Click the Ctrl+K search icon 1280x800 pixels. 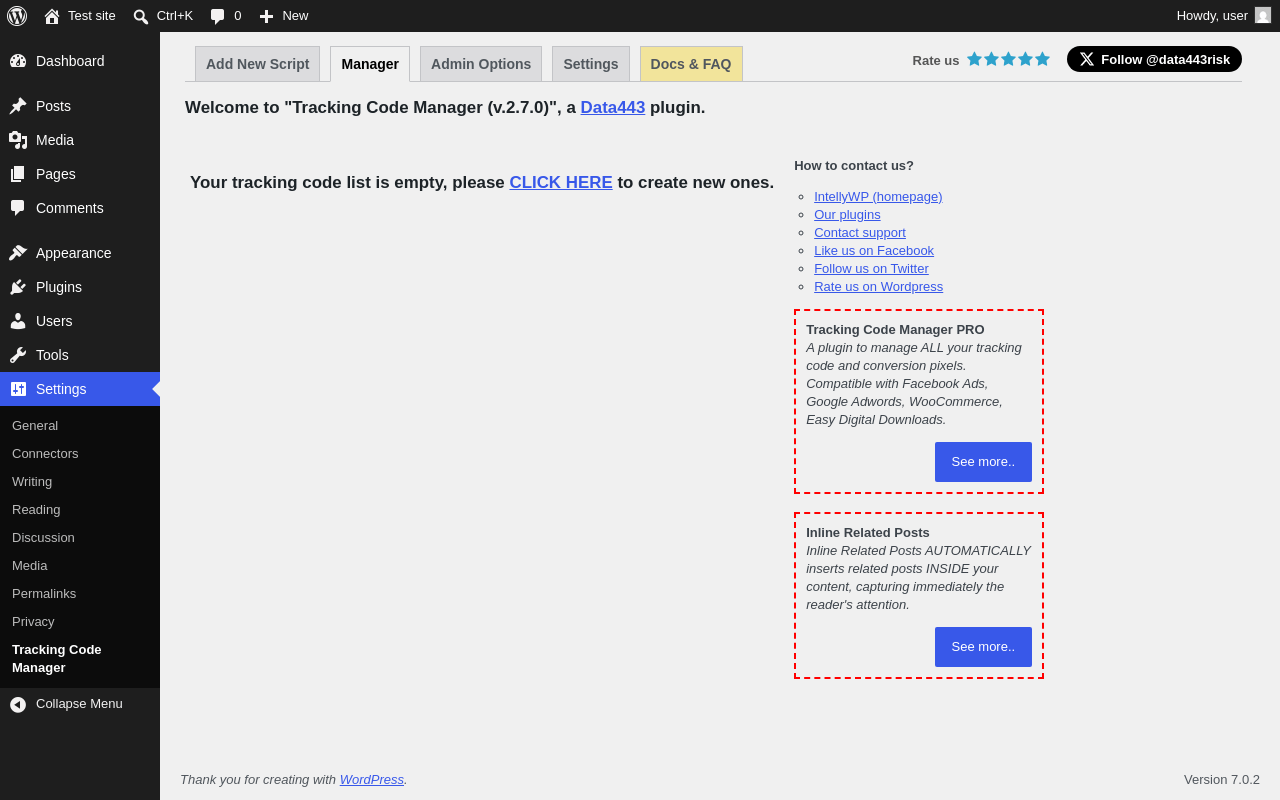click(141, 16)
